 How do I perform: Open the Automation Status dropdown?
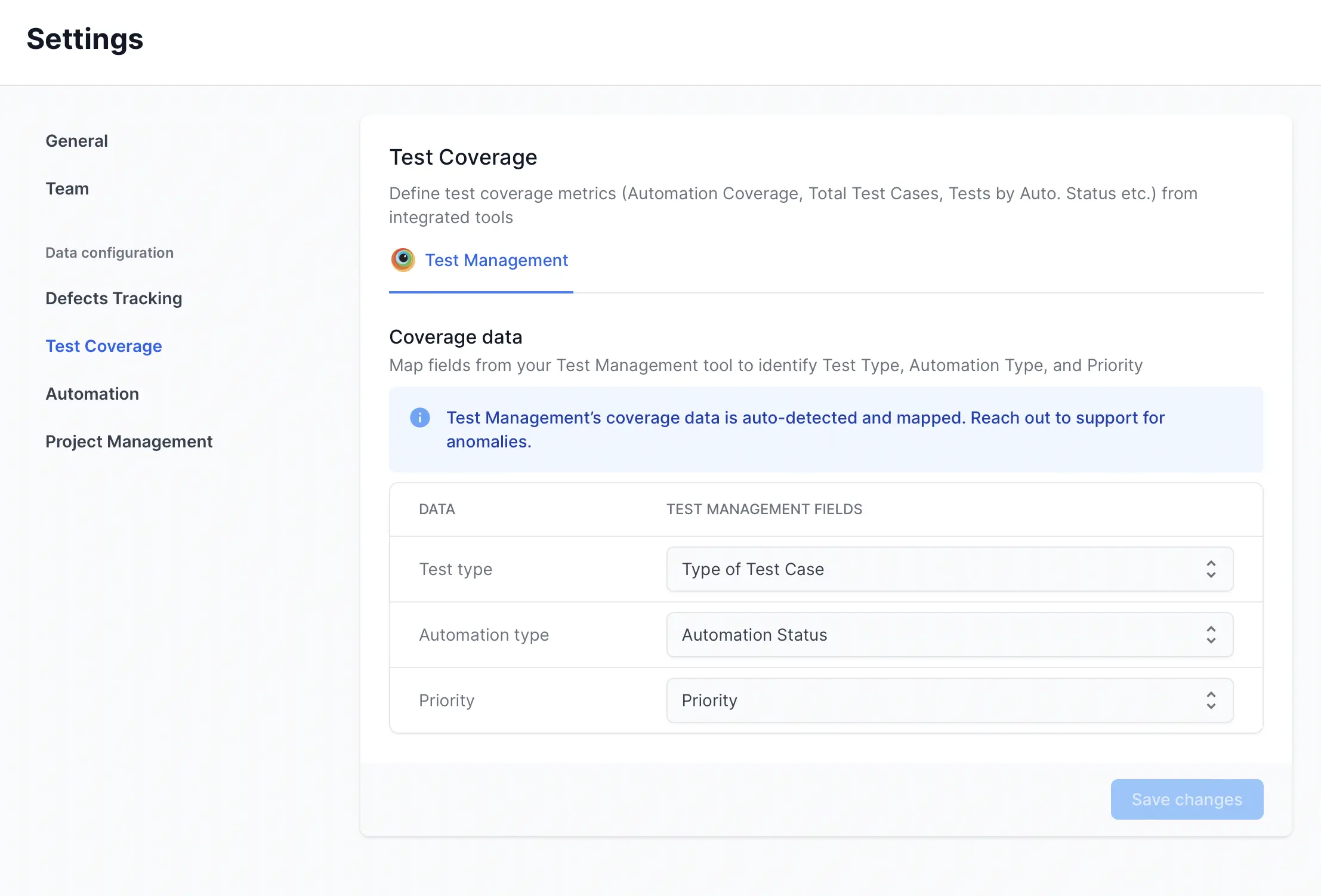point(949,635)
